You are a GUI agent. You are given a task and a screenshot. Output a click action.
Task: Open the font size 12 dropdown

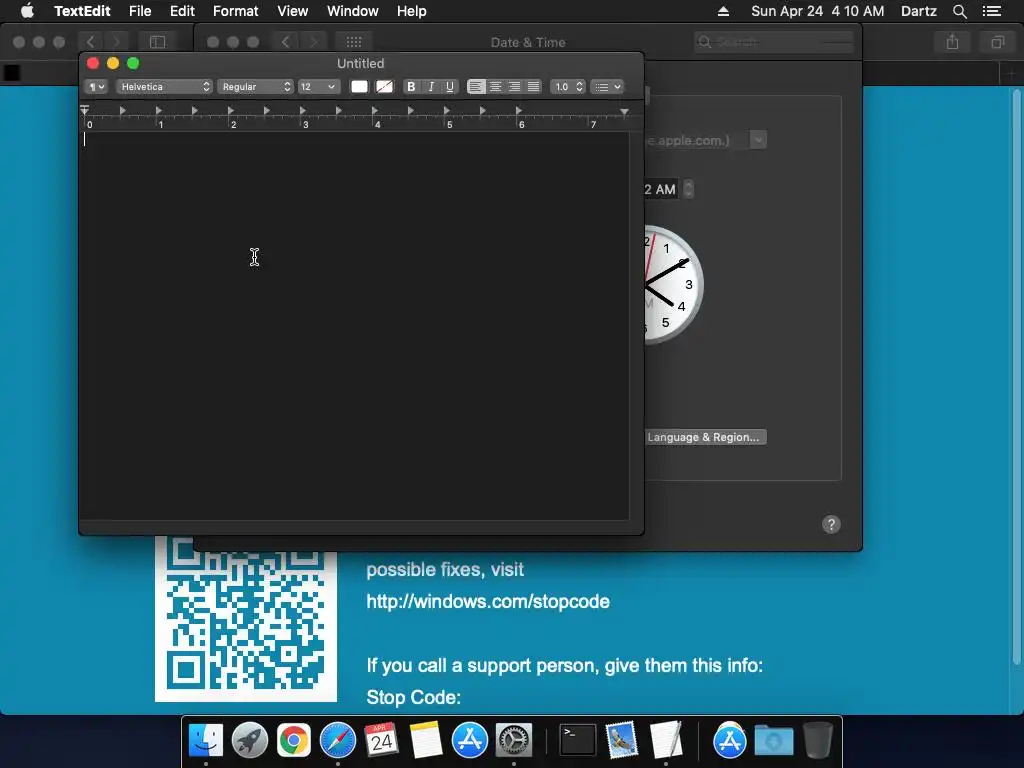point(319,87)
